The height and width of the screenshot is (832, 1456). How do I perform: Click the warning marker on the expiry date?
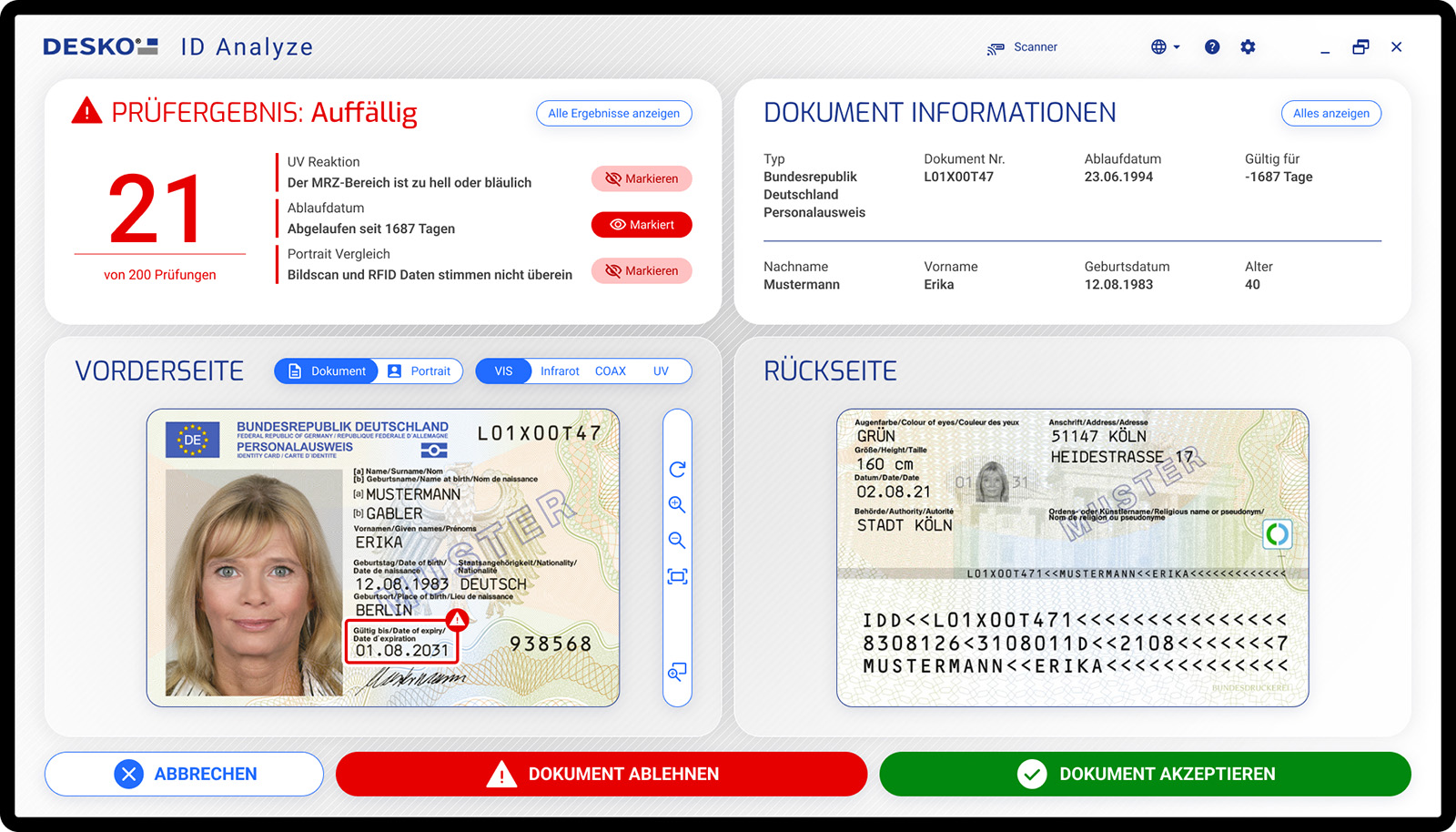[x=458, y=621]
